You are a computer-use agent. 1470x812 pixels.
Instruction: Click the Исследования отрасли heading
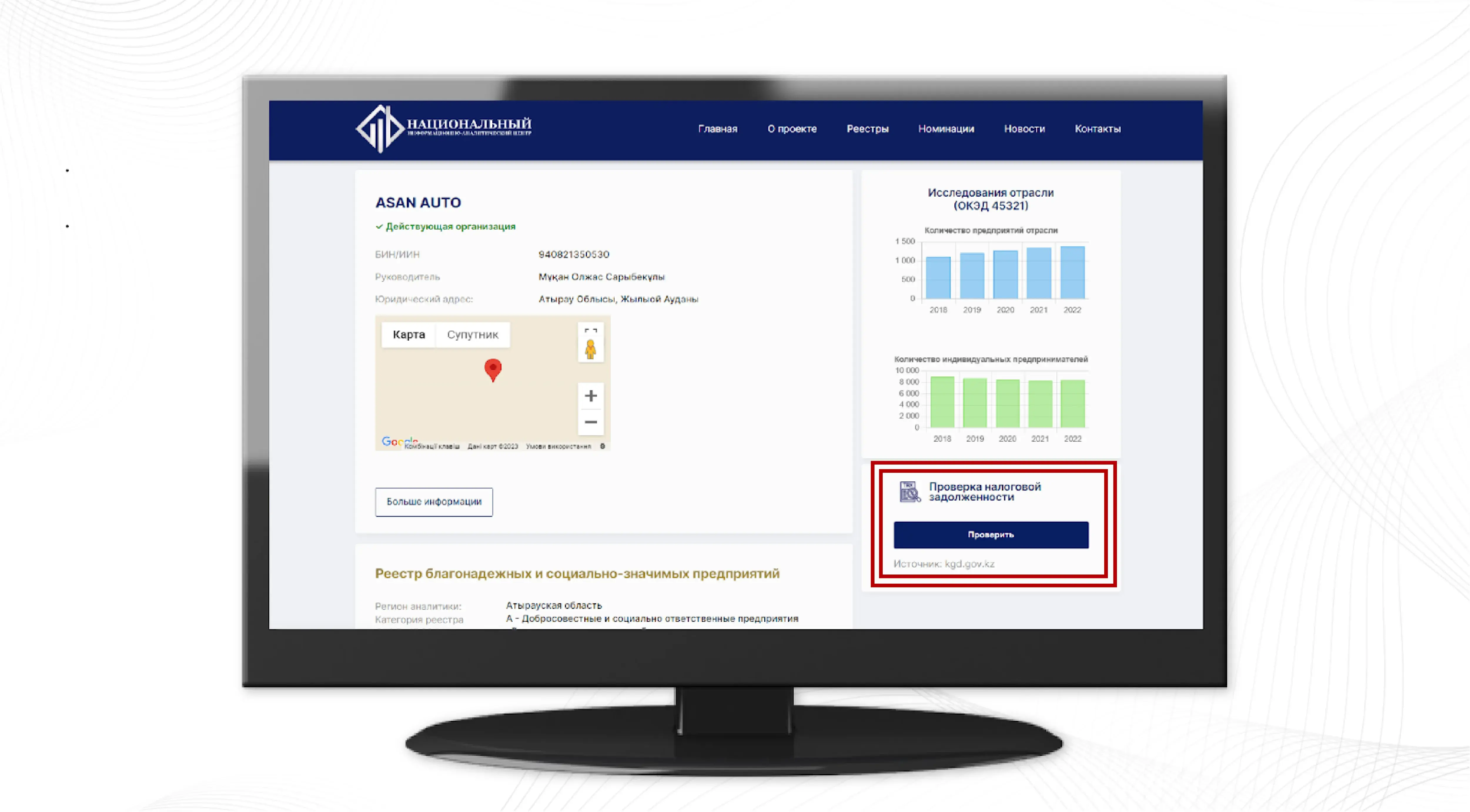pyautogui.click(x=991, y=199)
